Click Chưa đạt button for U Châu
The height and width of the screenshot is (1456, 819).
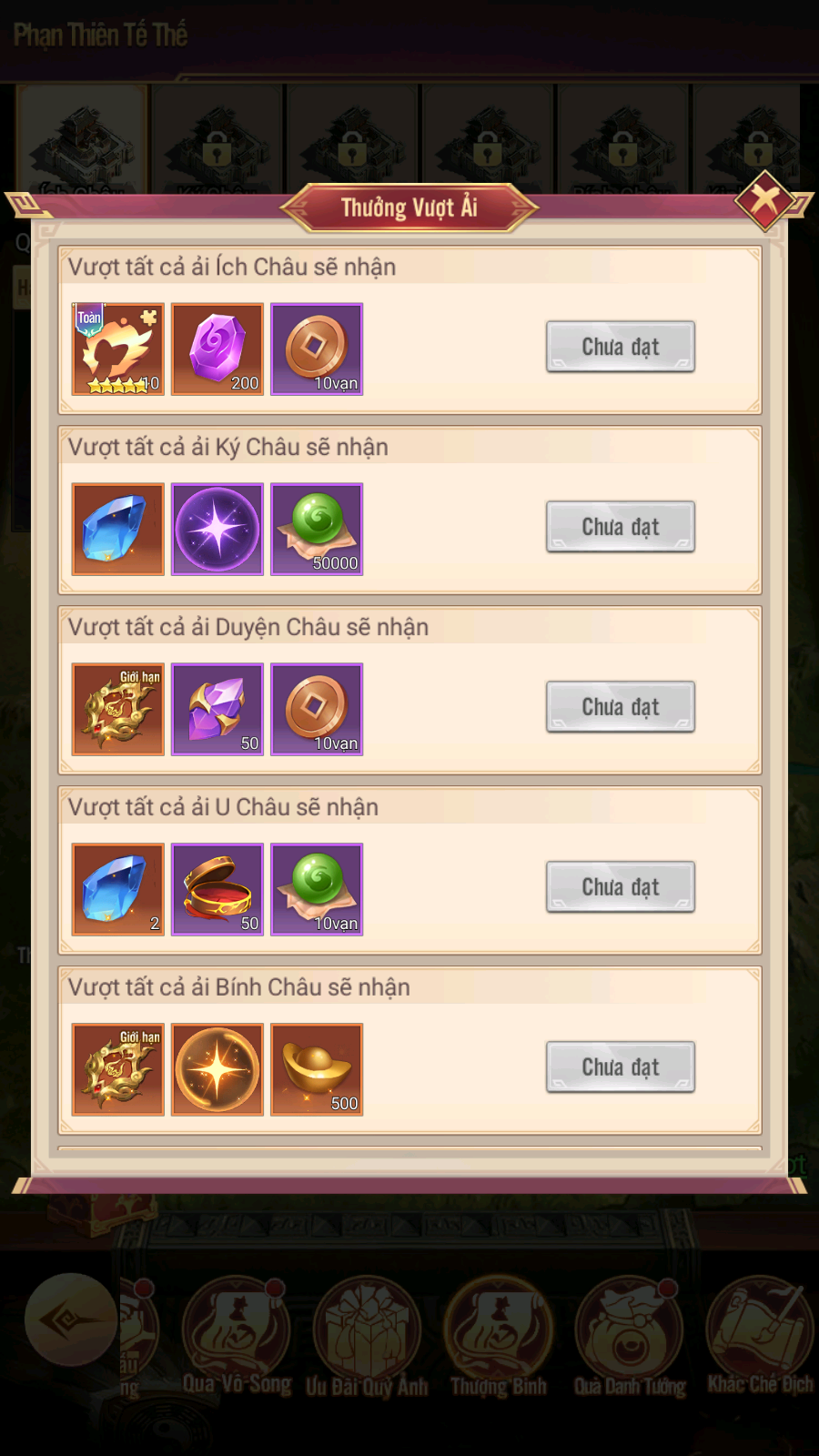621,887
